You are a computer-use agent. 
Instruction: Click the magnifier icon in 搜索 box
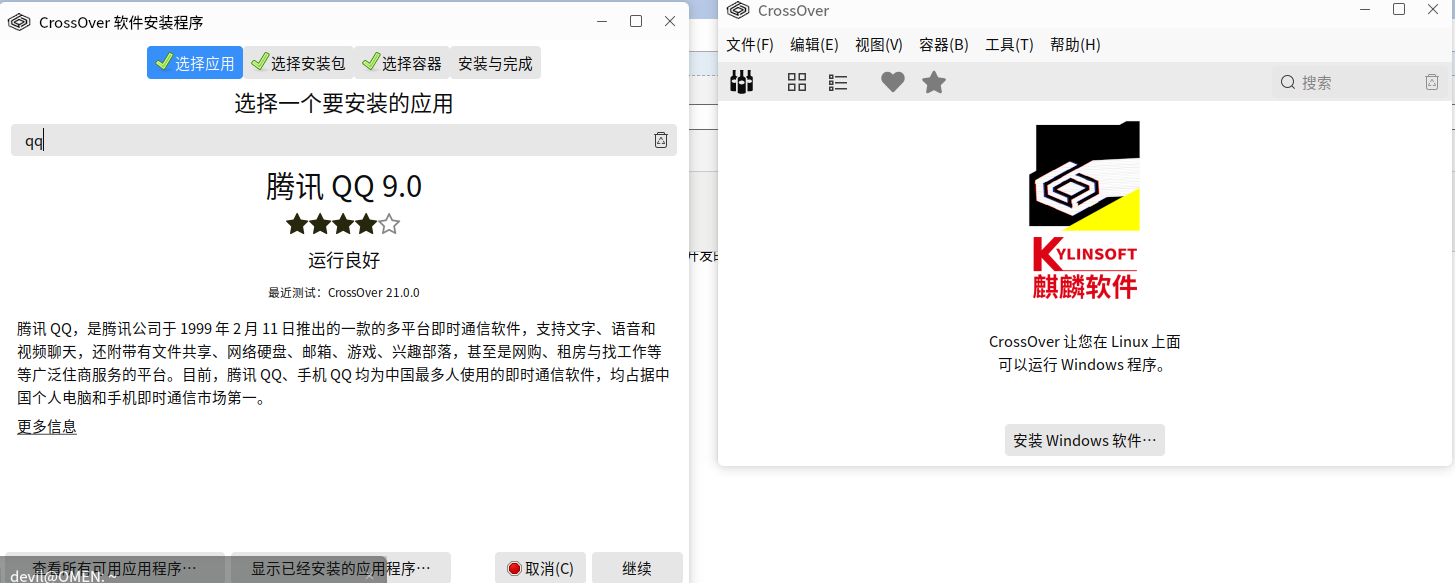click(1288, 83)
